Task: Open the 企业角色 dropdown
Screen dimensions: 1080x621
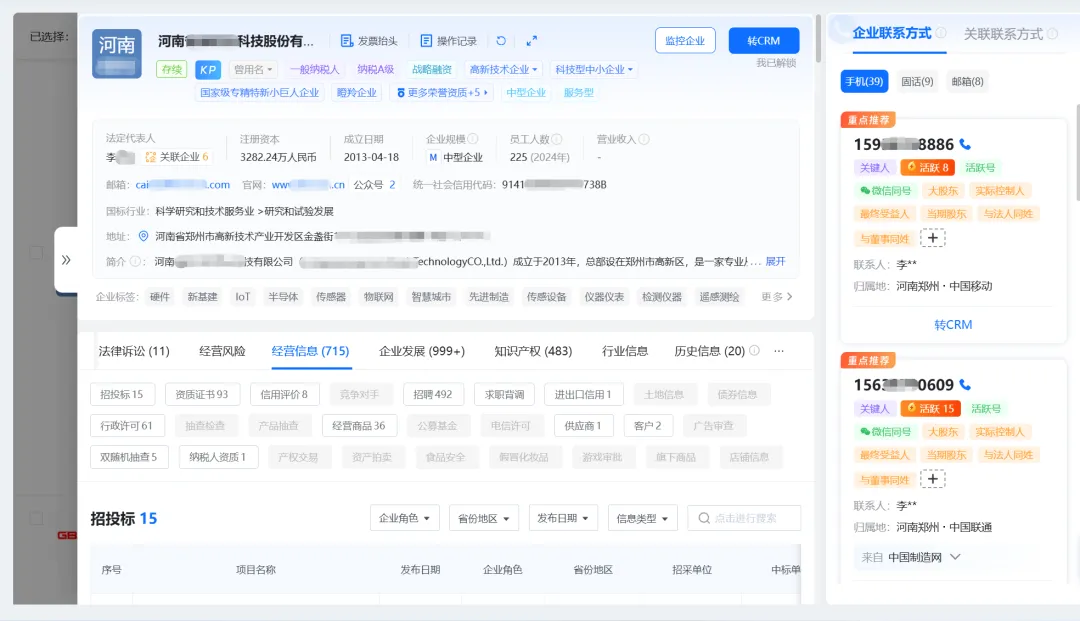Action: coord(404,518)
